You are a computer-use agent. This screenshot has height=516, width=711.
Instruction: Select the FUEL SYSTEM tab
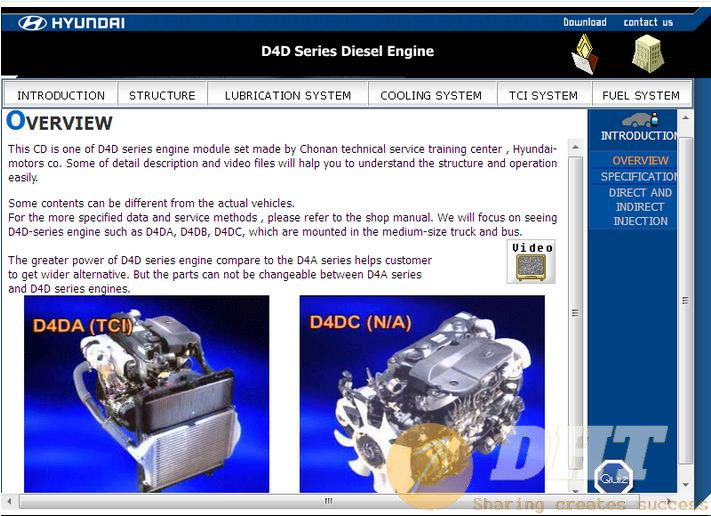tap(641, 95)
